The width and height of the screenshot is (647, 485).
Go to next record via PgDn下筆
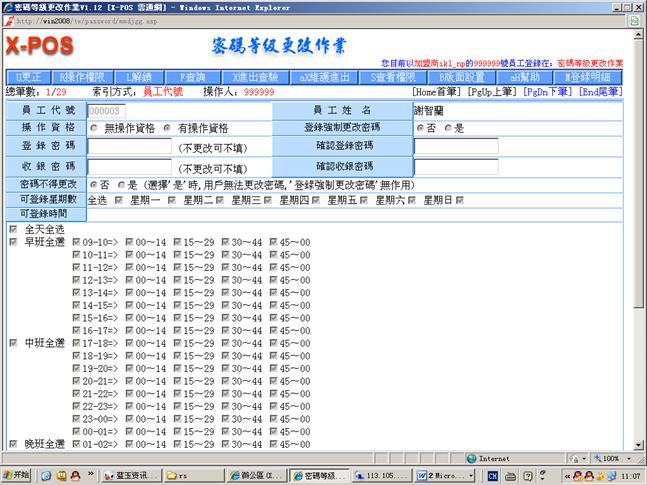549,92
